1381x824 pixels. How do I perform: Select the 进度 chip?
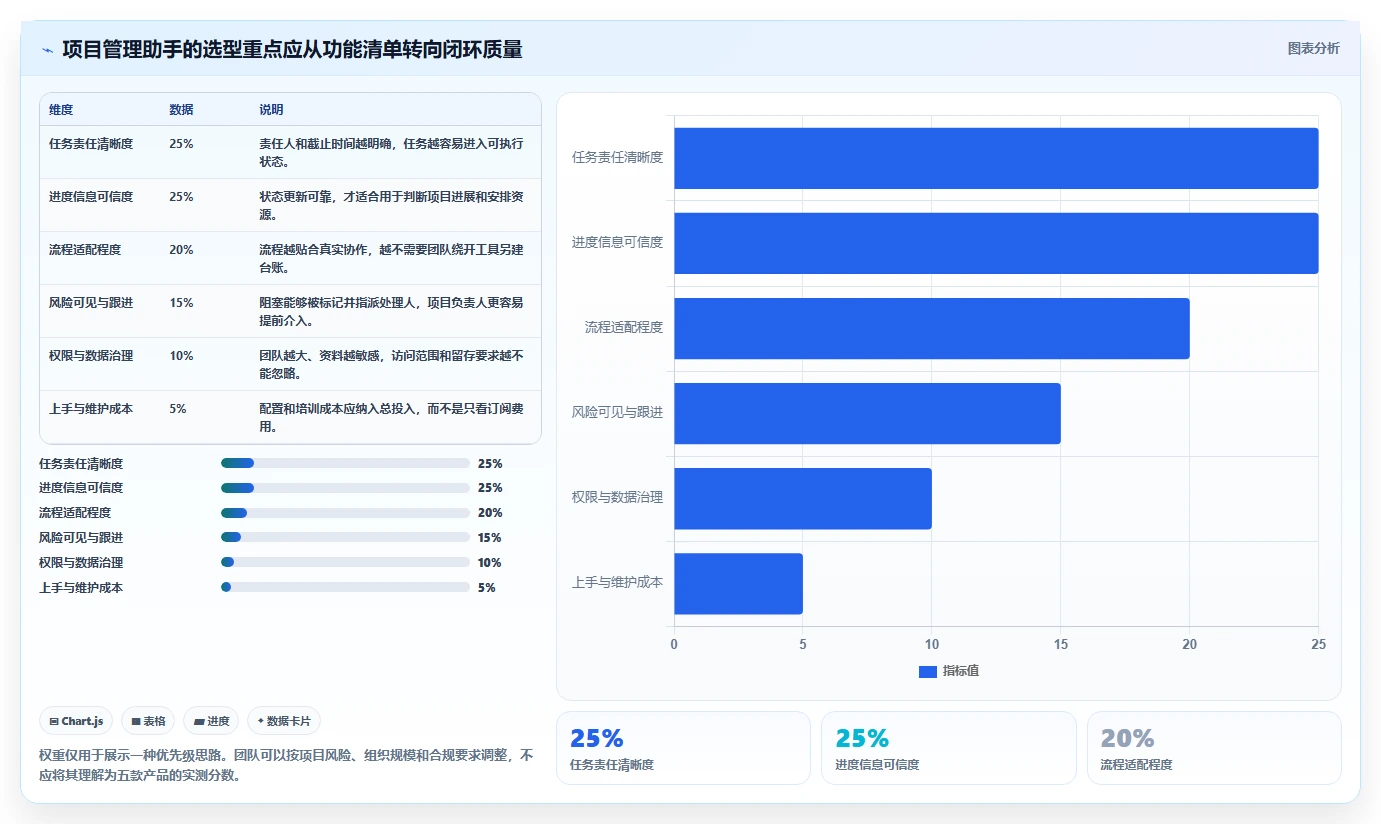pos(211,721)
